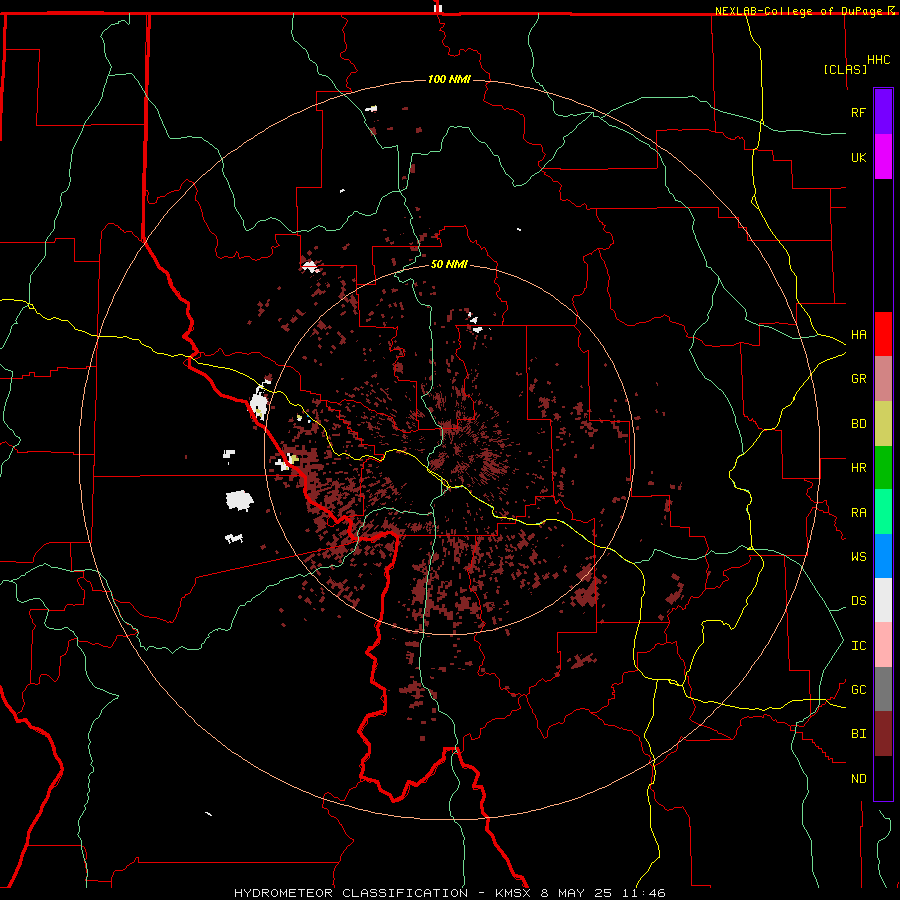Click the 'GC' legend label
This screenshot has height=900, width=900.
[858, 690]
